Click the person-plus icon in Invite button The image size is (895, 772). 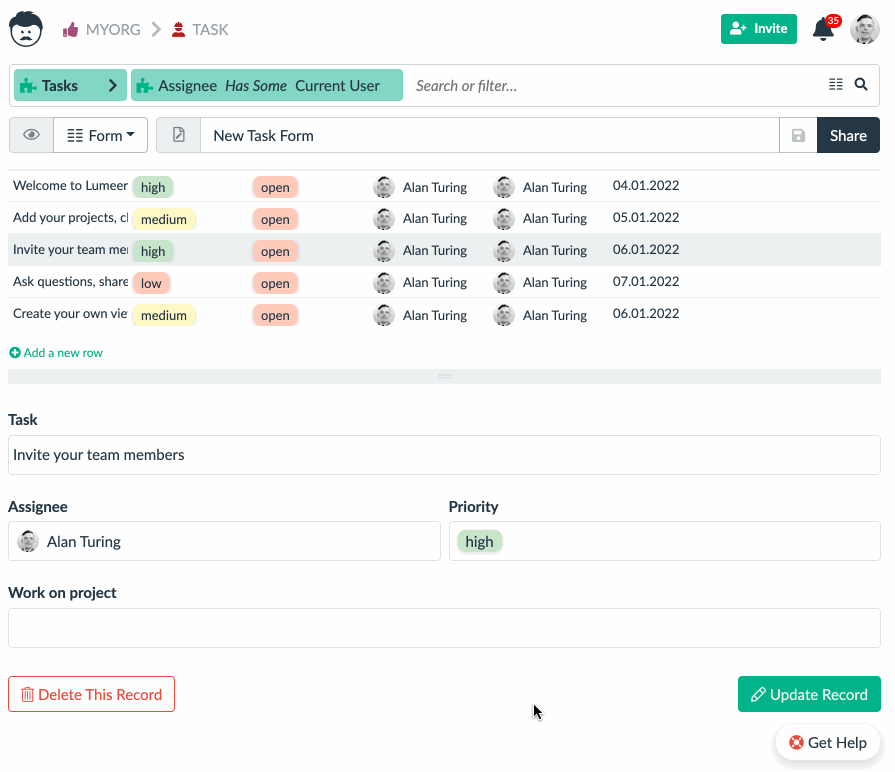click(738, 29)
